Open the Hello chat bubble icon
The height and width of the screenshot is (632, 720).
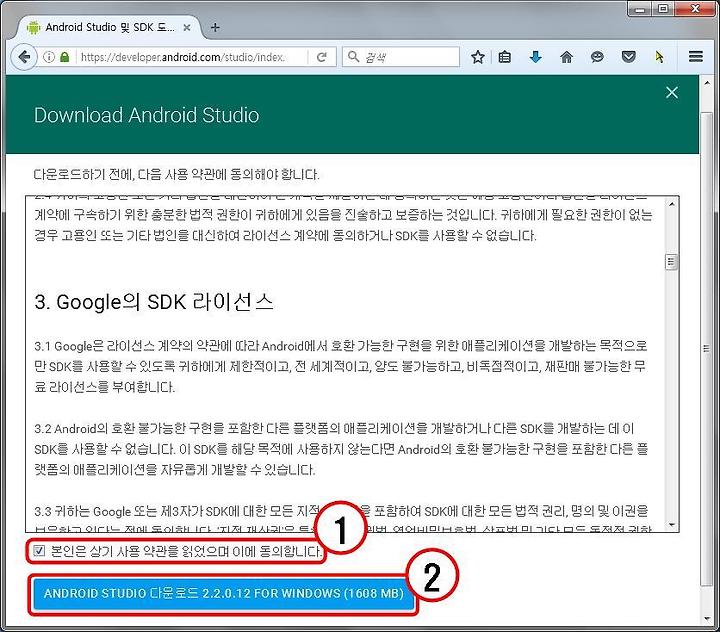click(x=597, y=57)
